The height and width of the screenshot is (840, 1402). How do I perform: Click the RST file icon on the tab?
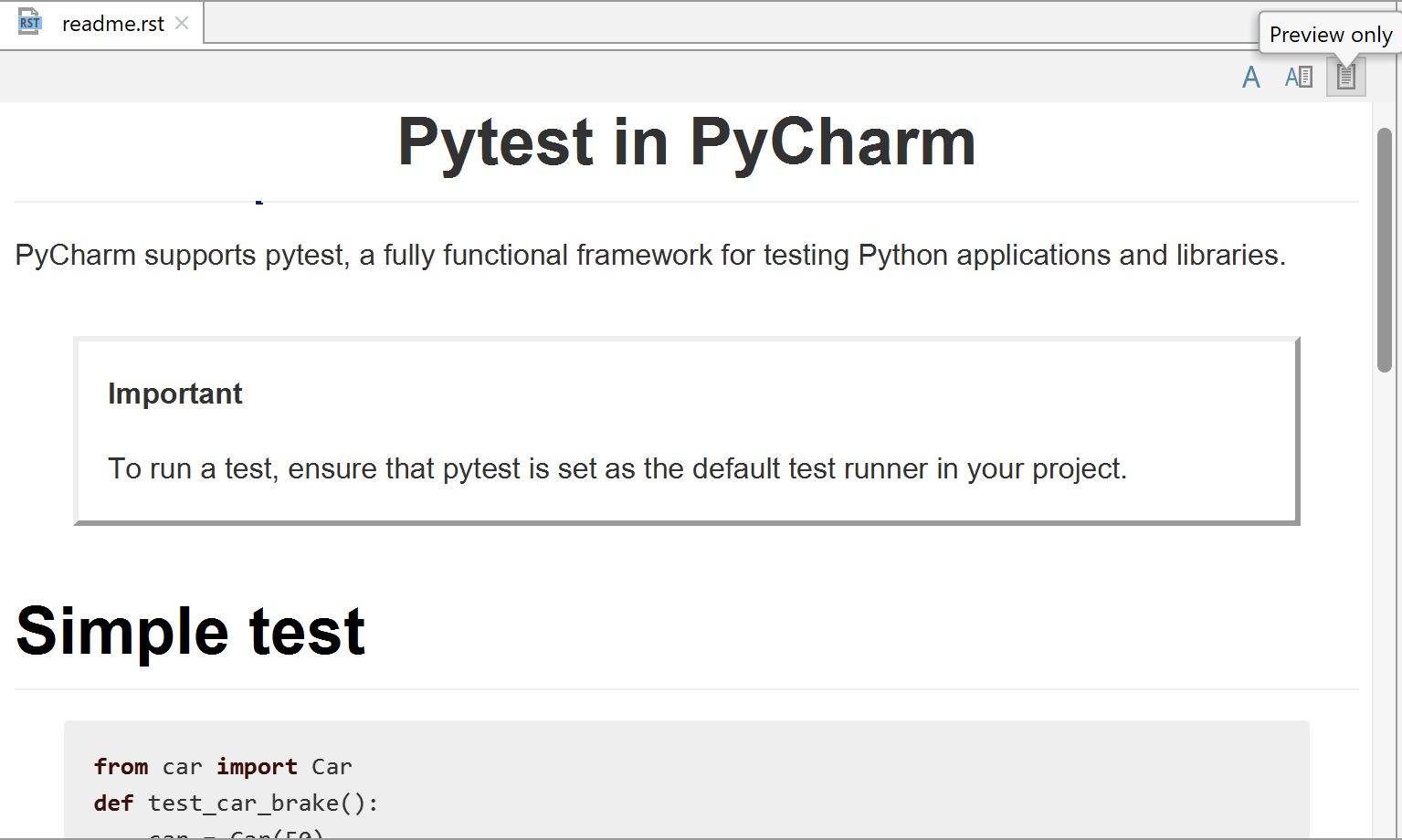click(30, 23)
